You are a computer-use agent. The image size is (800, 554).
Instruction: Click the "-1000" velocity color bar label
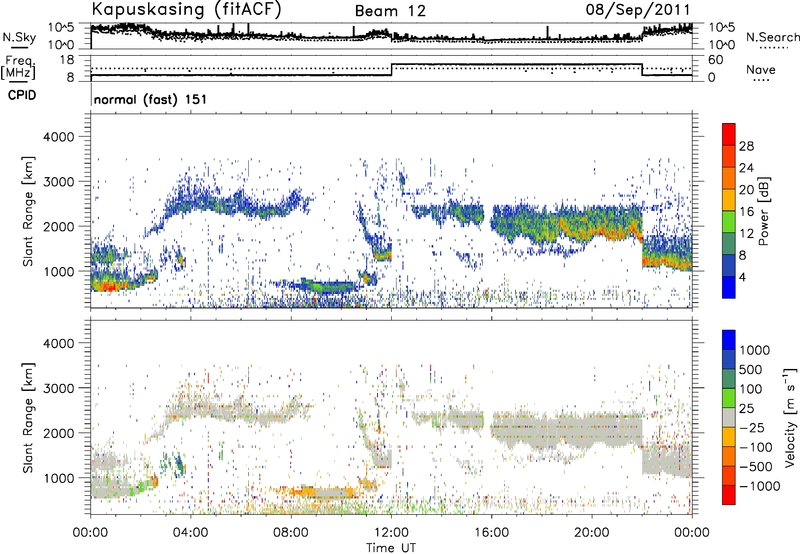tap(759, 486)
